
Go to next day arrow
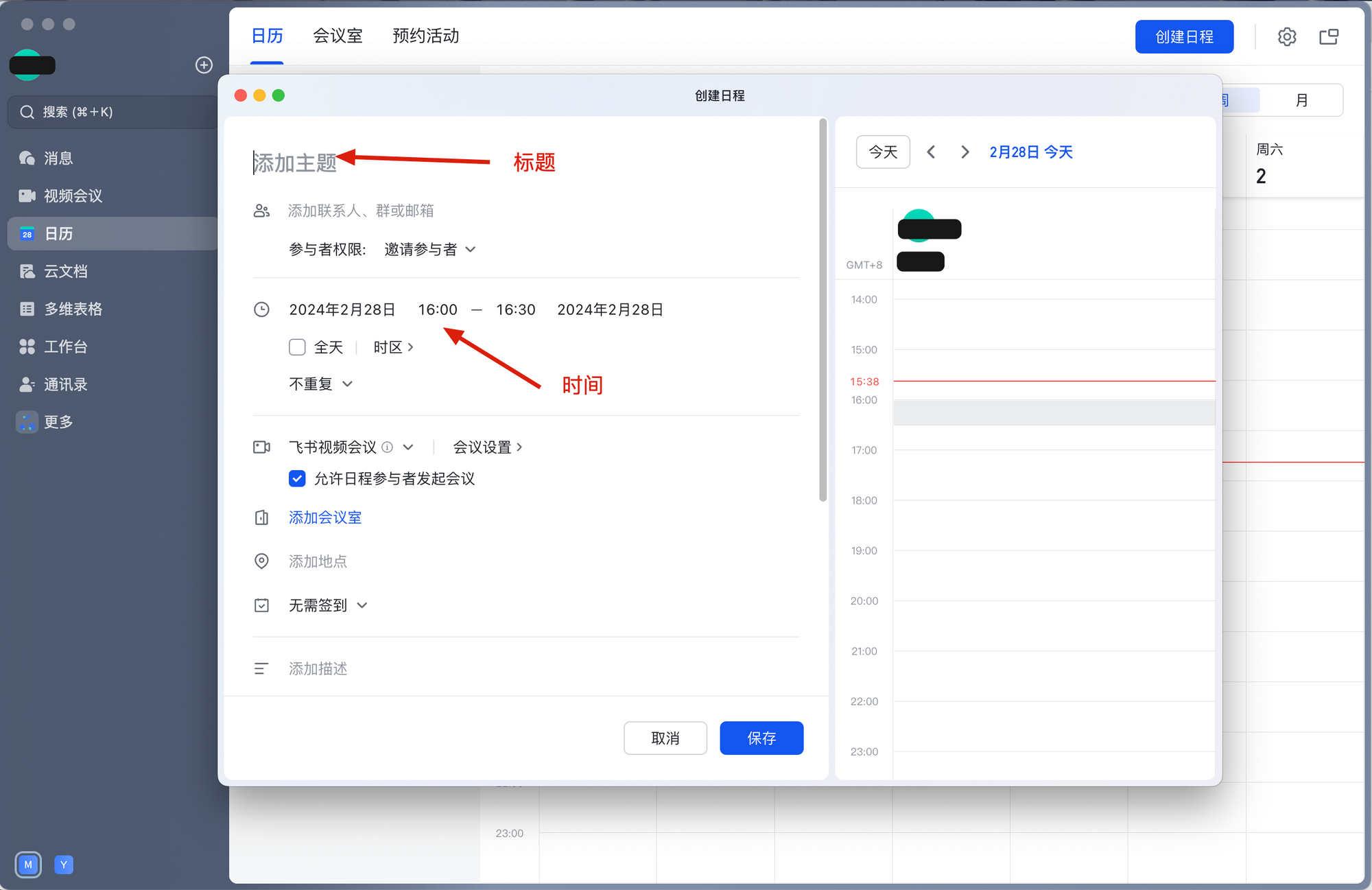coord(965,152)
